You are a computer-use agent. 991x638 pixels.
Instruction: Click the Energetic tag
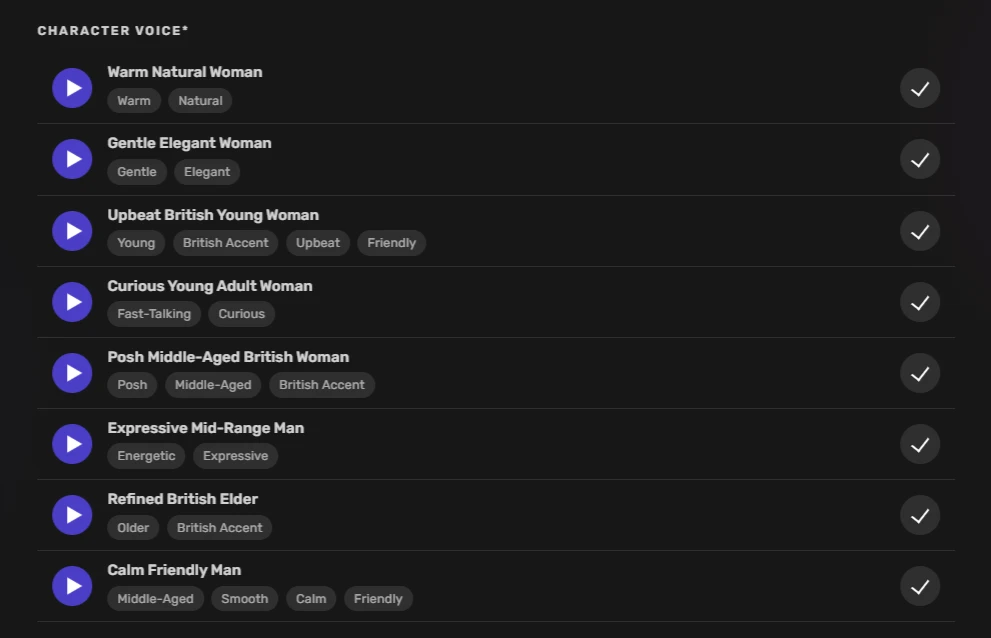pos(146,456)
